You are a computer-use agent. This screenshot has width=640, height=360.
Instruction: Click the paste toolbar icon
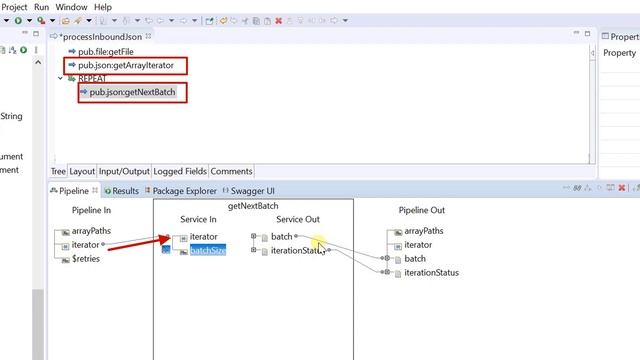coord(267,21)
